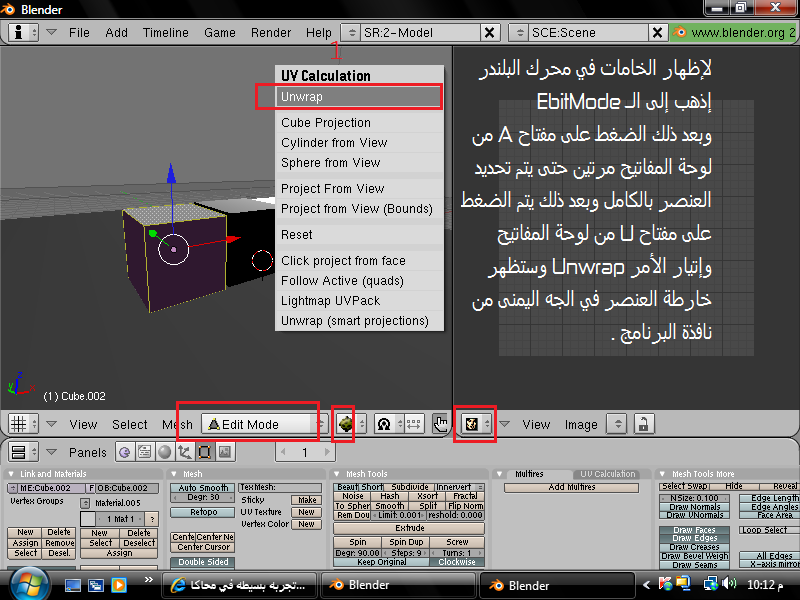Click the hand manipulator icon
Screen dimensions: 800x600
[x=440, y=424]
